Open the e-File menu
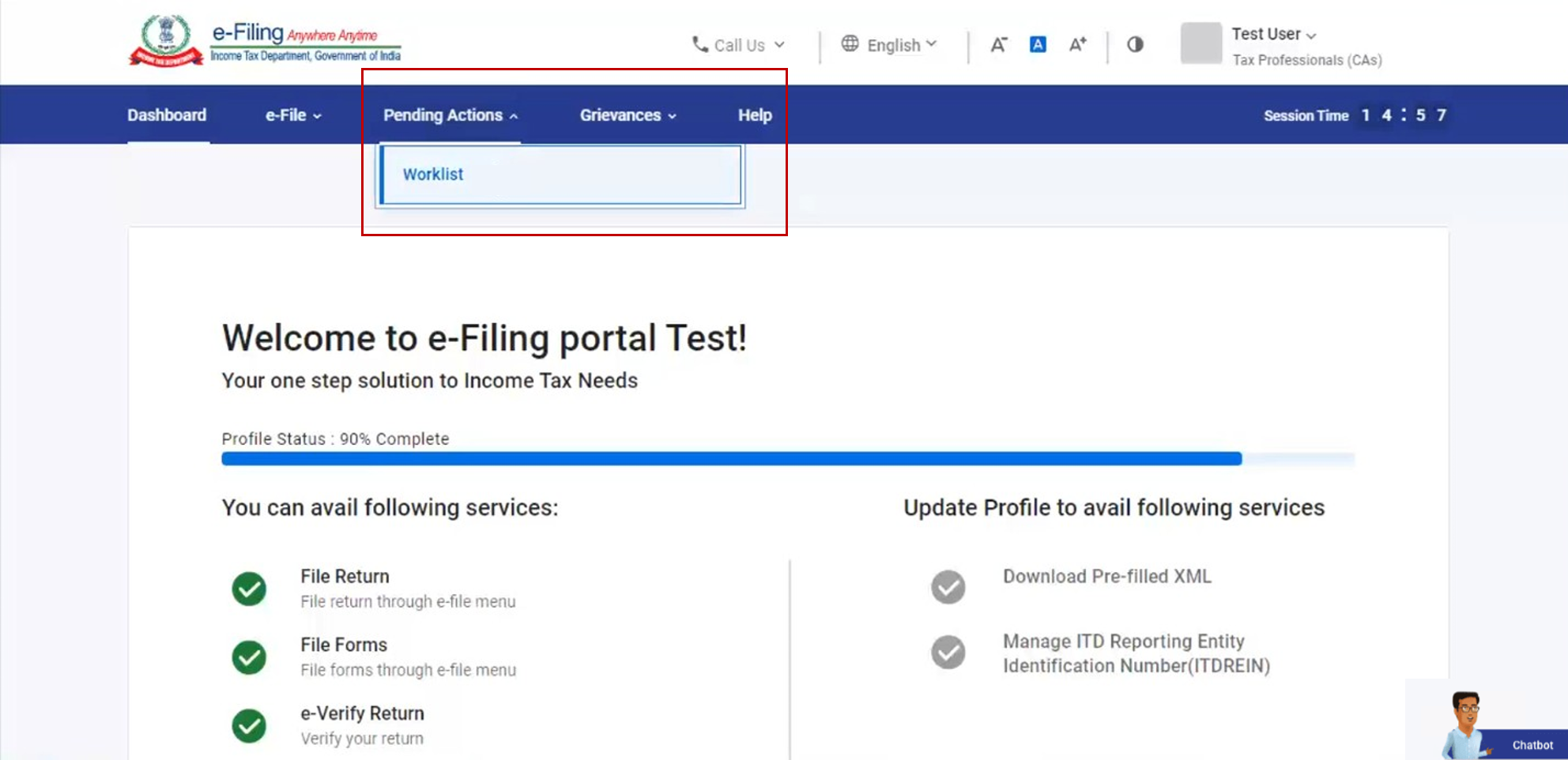Image resolution: width=1568 pixels, height=760 pixels. click(x=293, y=115)
